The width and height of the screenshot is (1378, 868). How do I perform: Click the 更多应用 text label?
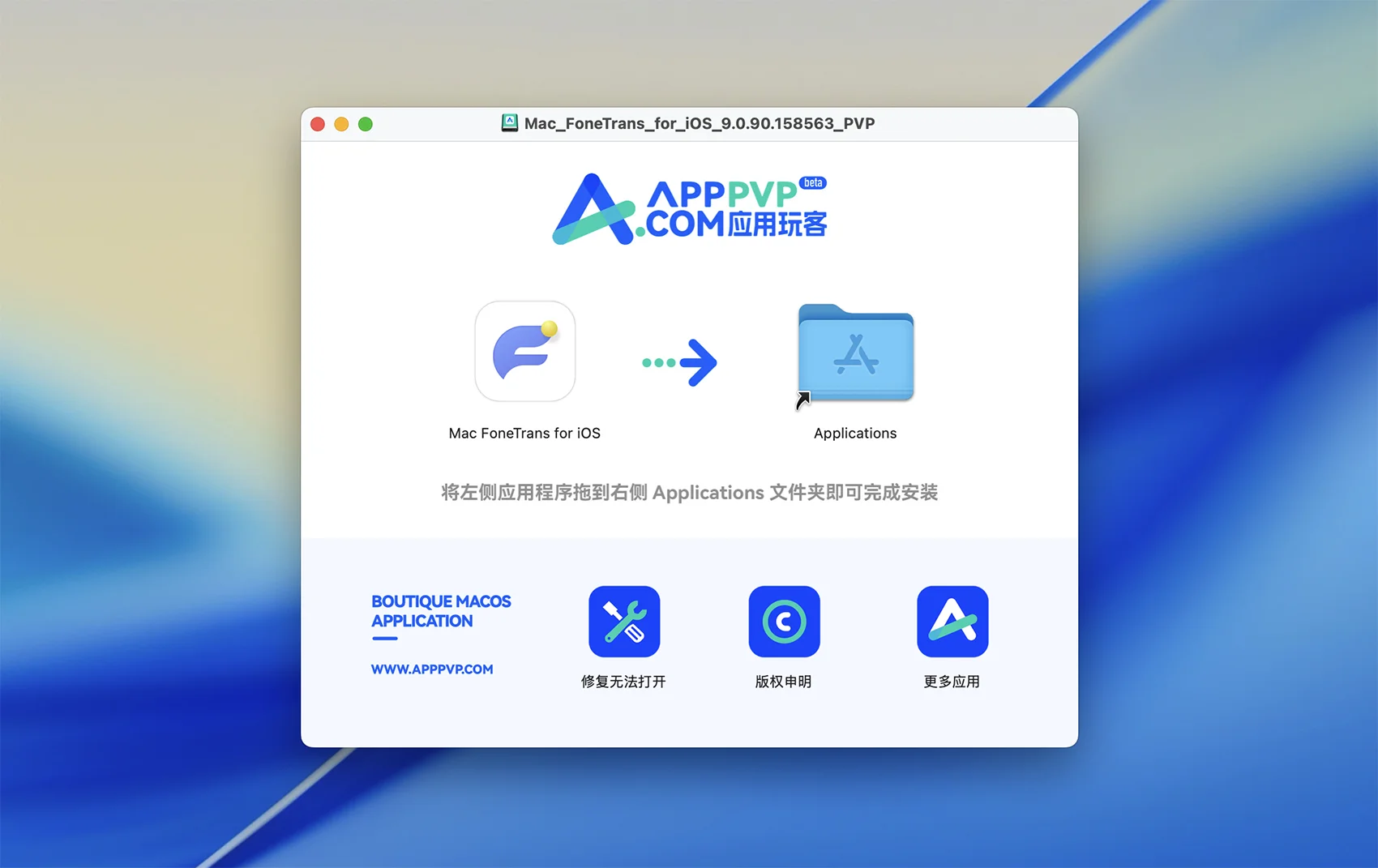click(x=952, y=682)
